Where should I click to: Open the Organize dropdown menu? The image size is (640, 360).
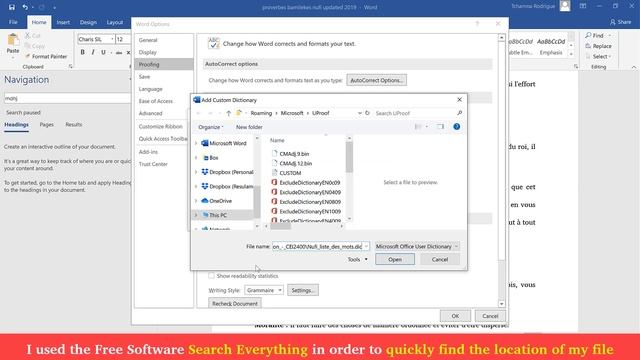211,127
